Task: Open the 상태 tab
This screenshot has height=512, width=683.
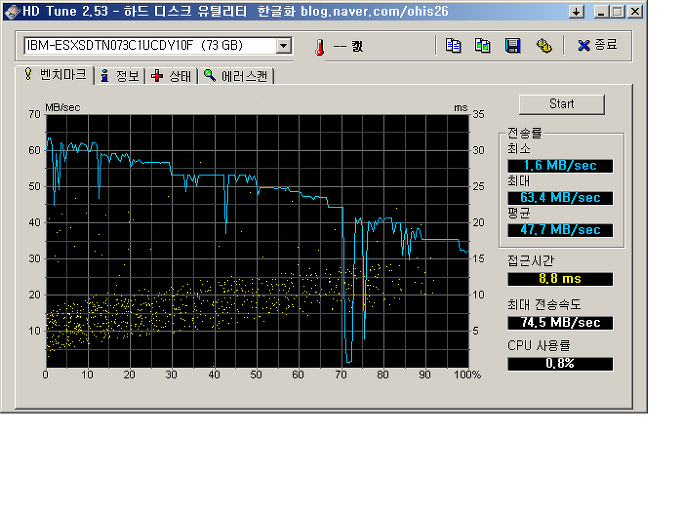Action: (171, 76)
